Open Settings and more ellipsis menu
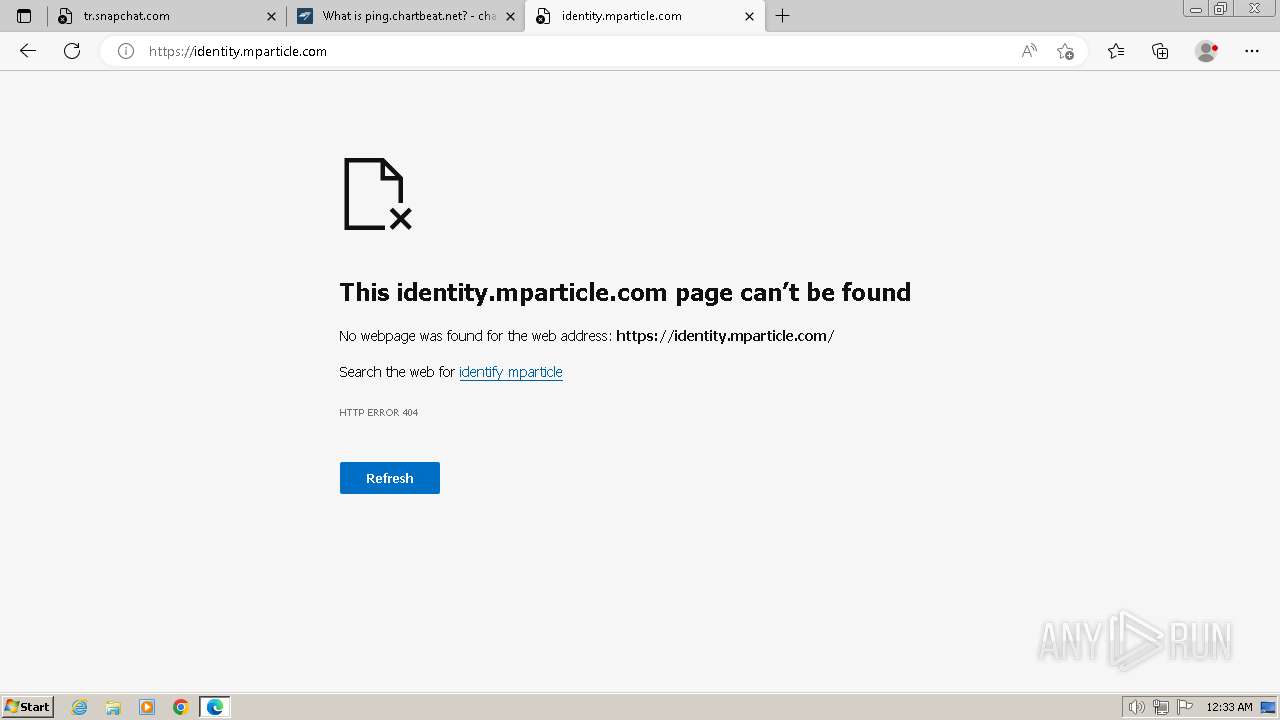 point(1252,51)
